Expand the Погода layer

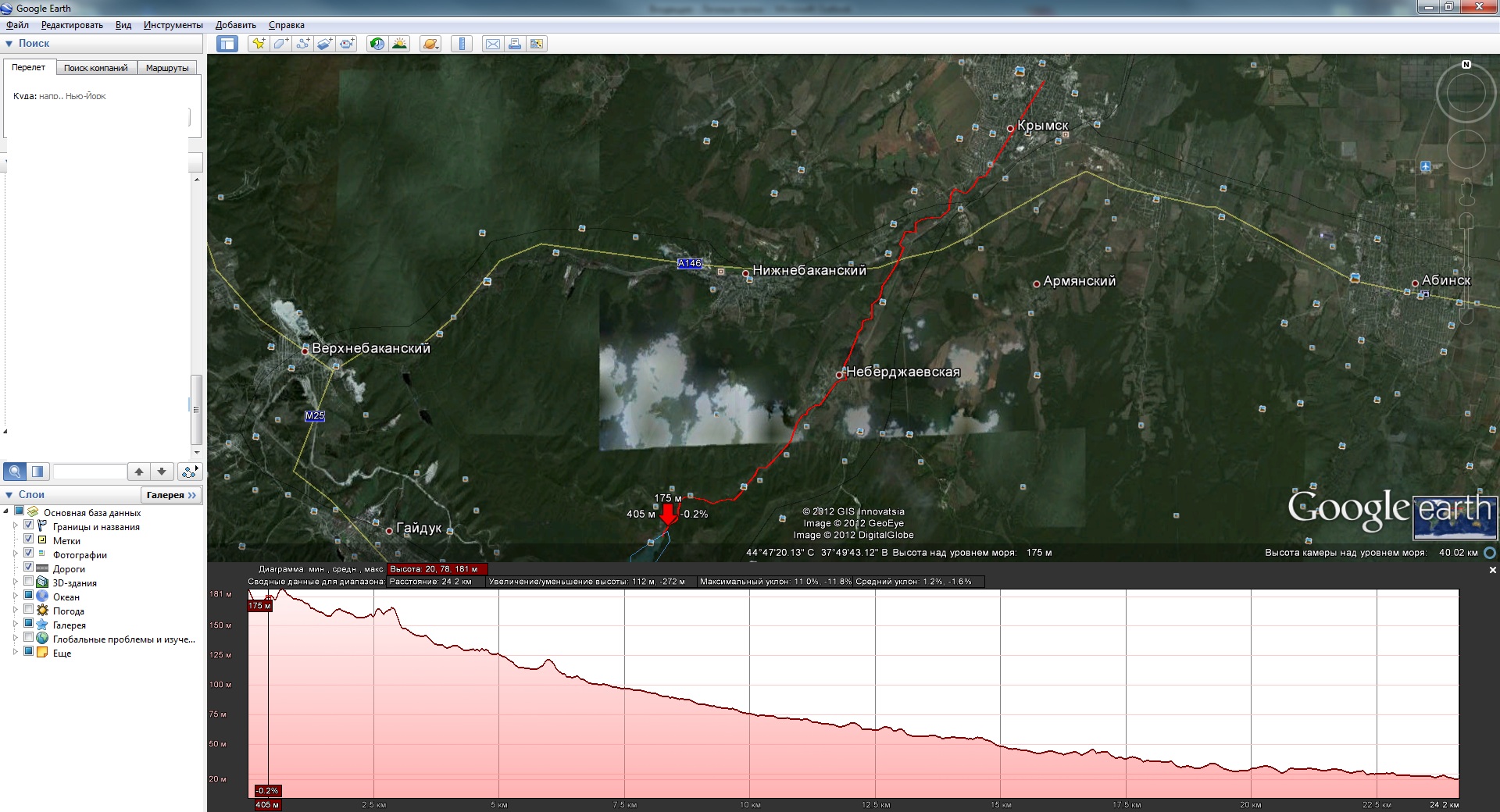point(16,611)
